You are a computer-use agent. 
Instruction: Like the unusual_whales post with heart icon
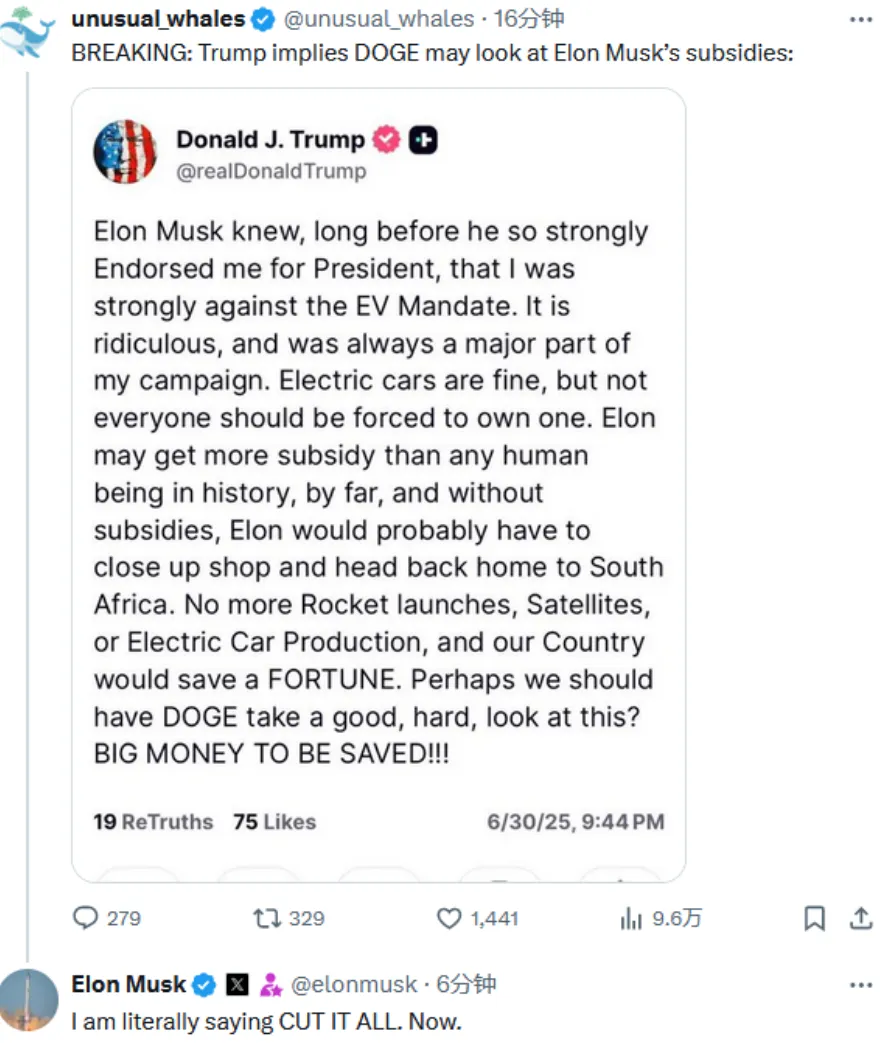[450, 918]
